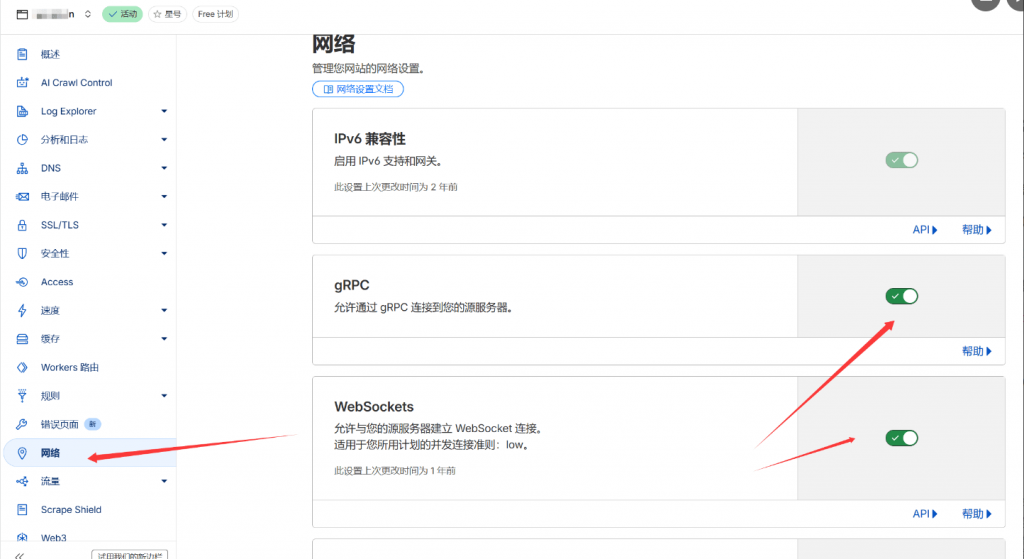This screenshot has height=559, width=1024.
Task: Click text 此设置上次更改时间为 2 年前
Action: point(396,187)
